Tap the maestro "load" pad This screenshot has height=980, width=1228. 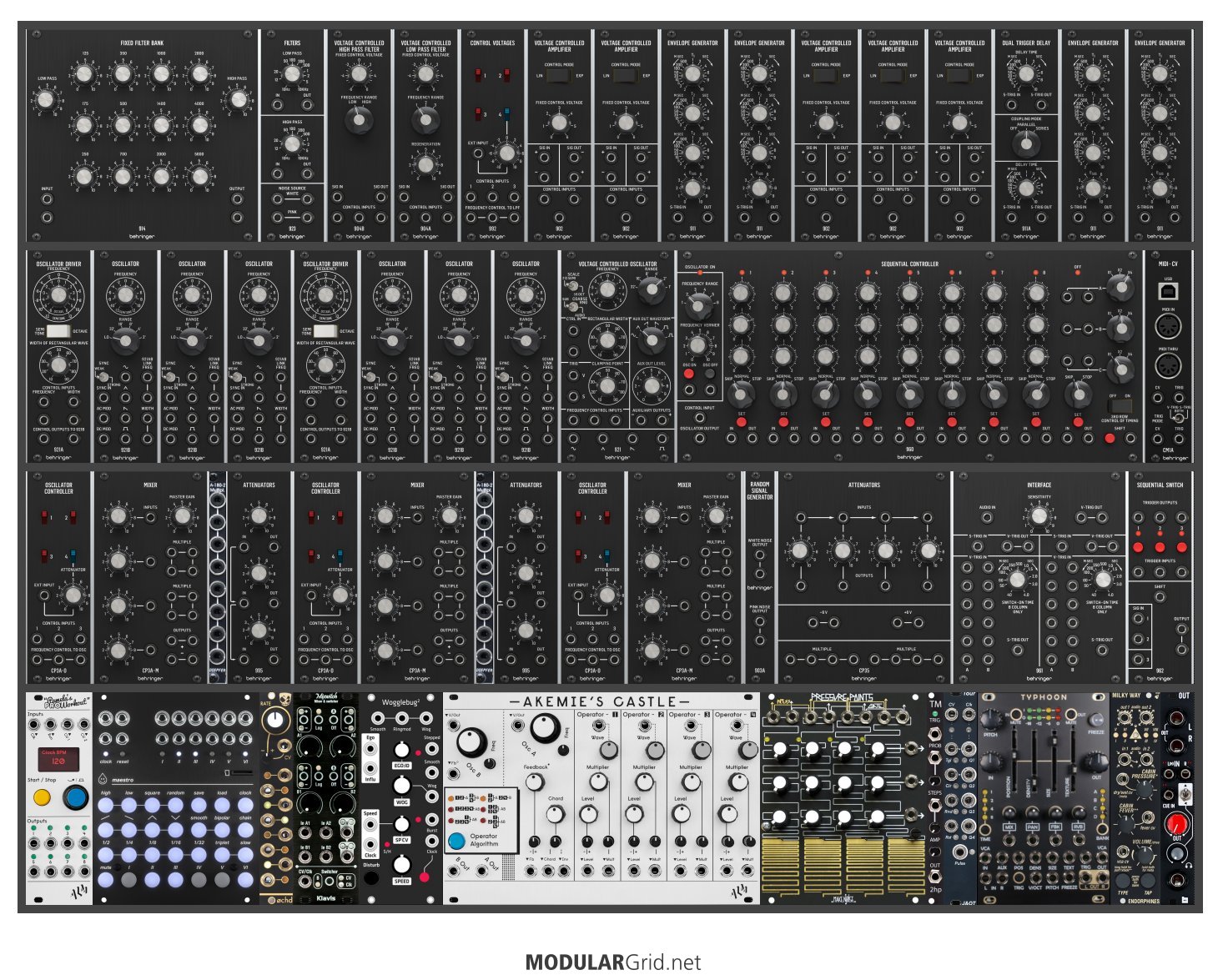222,806
